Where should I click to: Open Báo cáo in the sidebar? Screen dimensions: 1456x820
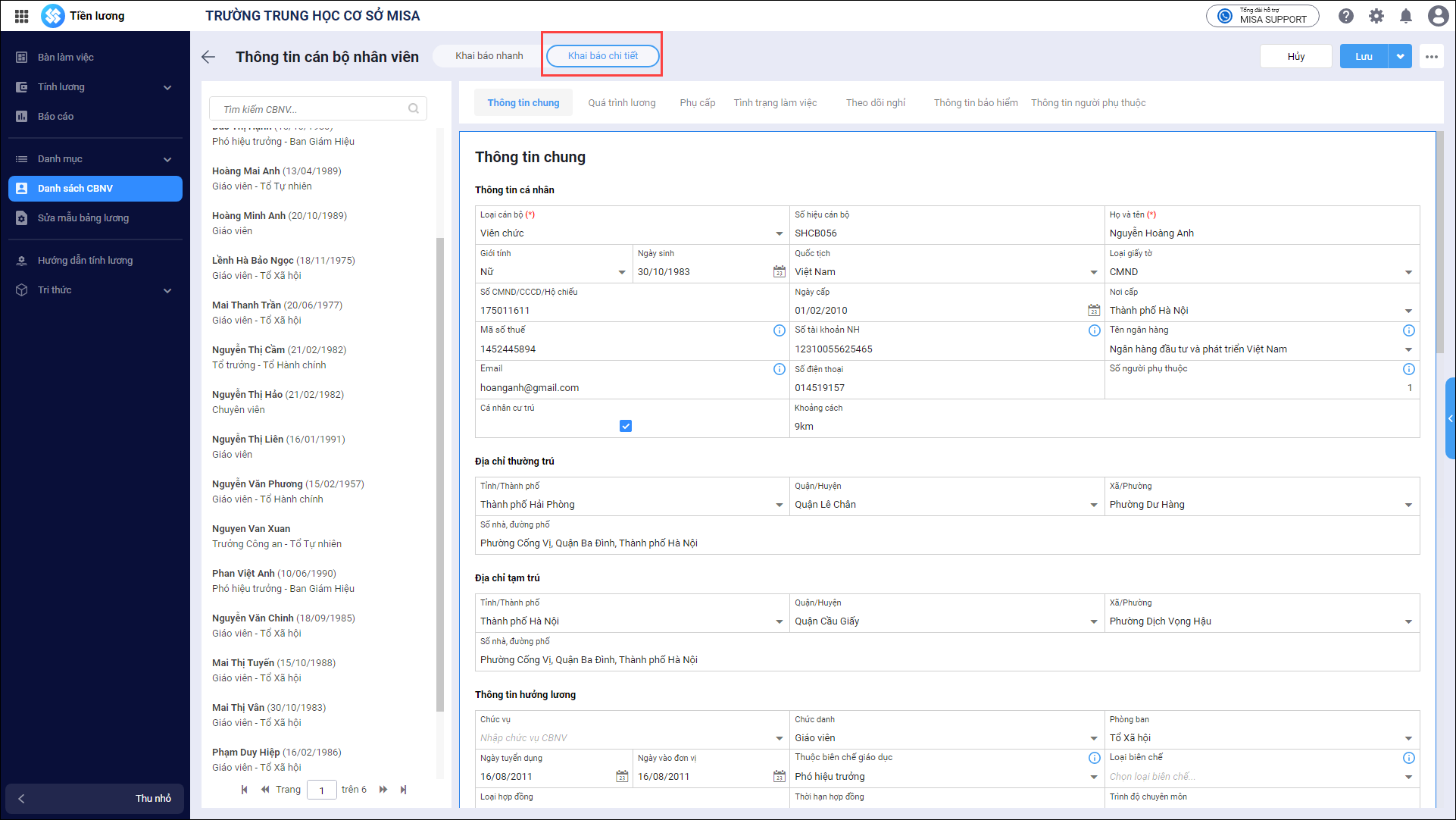tap(95, 117)
